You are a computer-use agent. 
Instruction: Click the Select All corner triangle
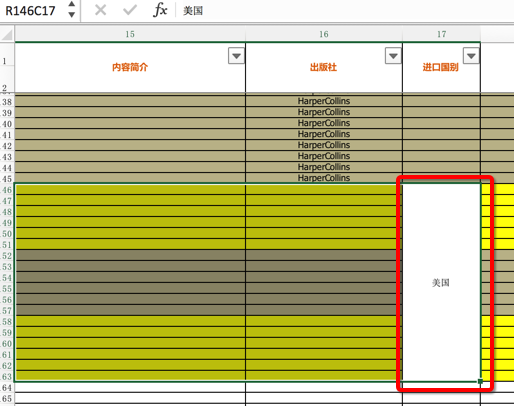coord(7,34)
